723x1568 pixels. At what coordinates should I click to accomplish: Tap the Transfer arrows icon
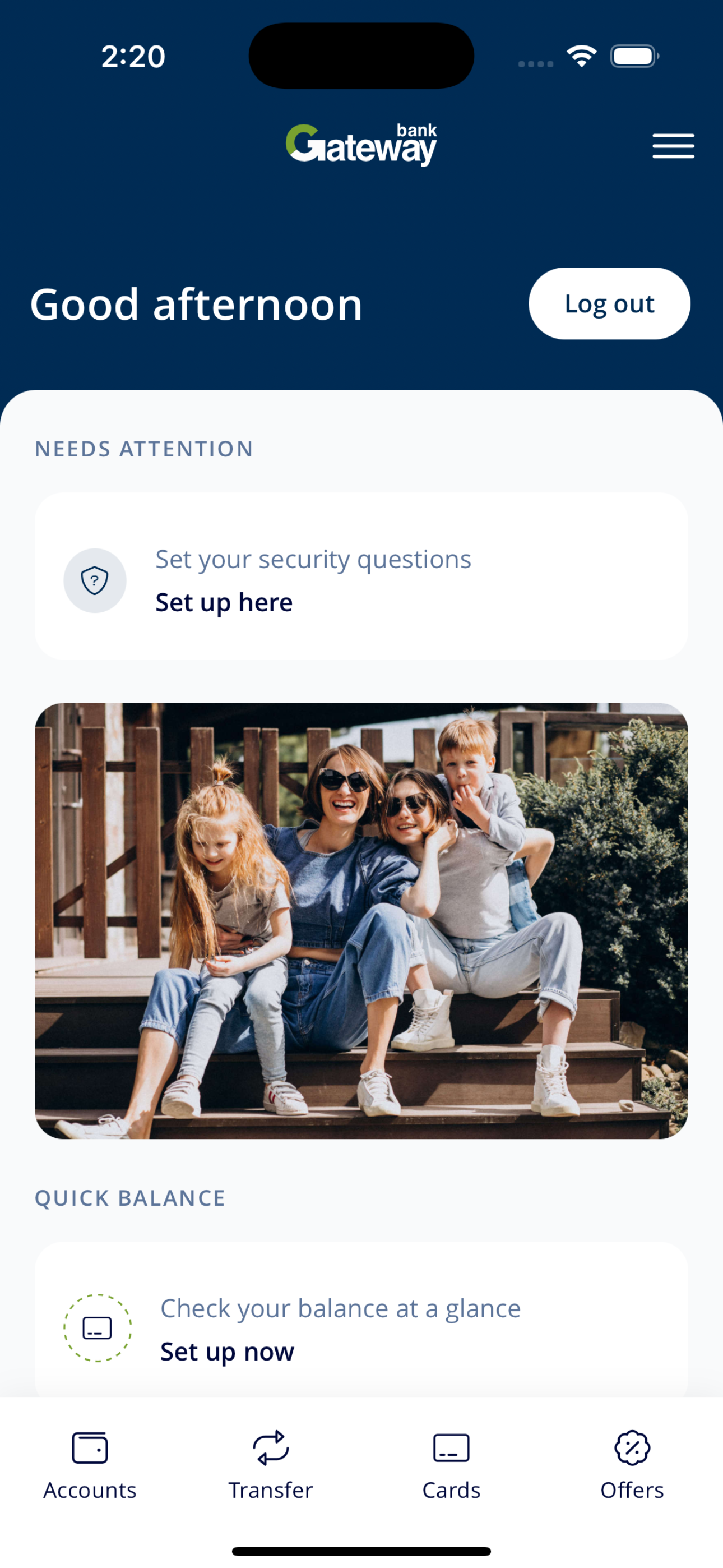pos(271,1447)
